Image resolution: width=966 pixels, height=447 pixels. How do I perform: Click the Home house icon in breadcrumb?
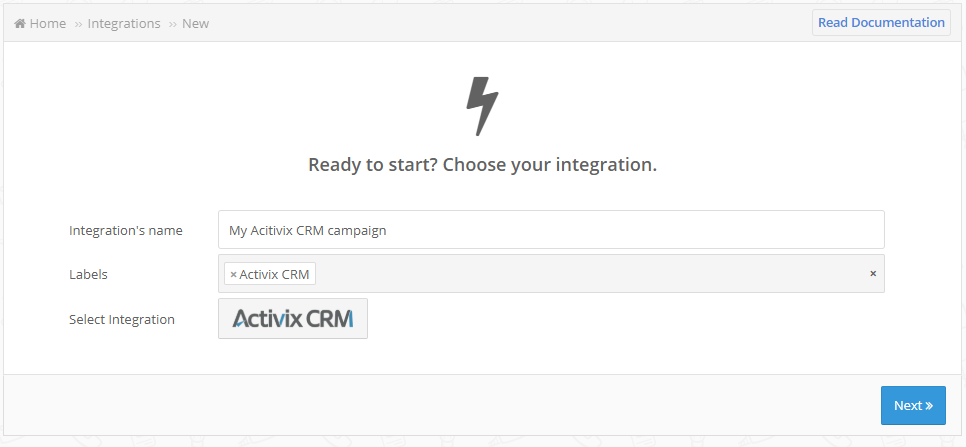coord(20,23)
